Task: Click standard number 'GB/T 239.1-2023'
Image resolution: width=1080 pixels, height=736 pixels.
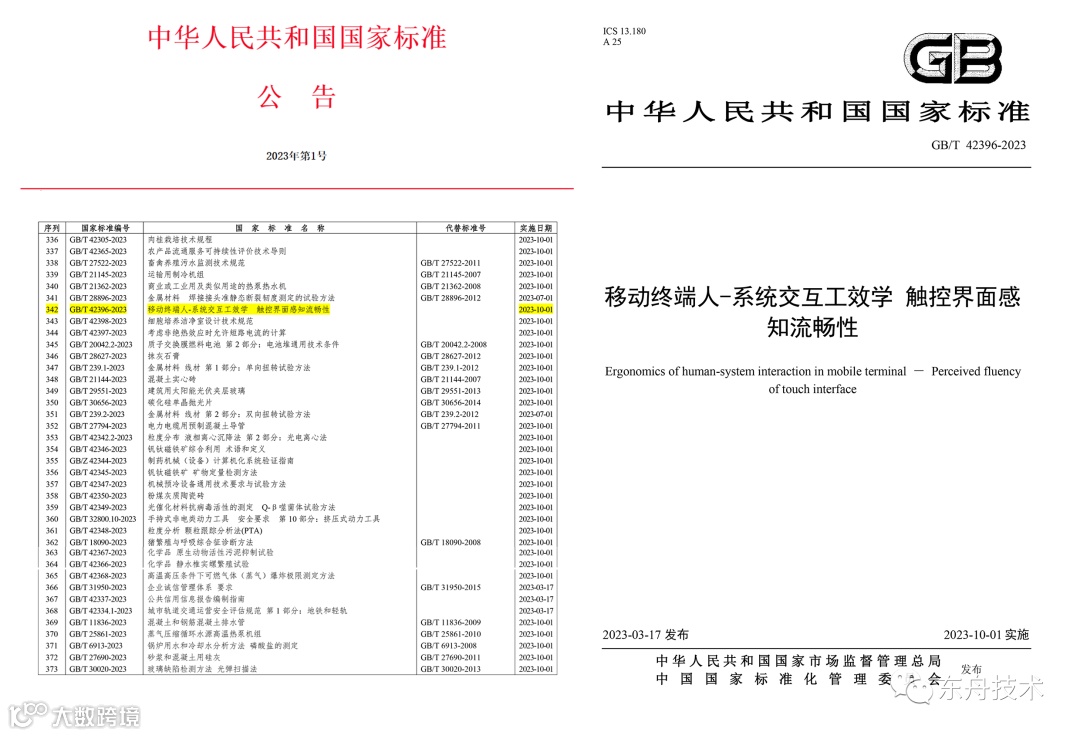Action: tap(96, 368)
